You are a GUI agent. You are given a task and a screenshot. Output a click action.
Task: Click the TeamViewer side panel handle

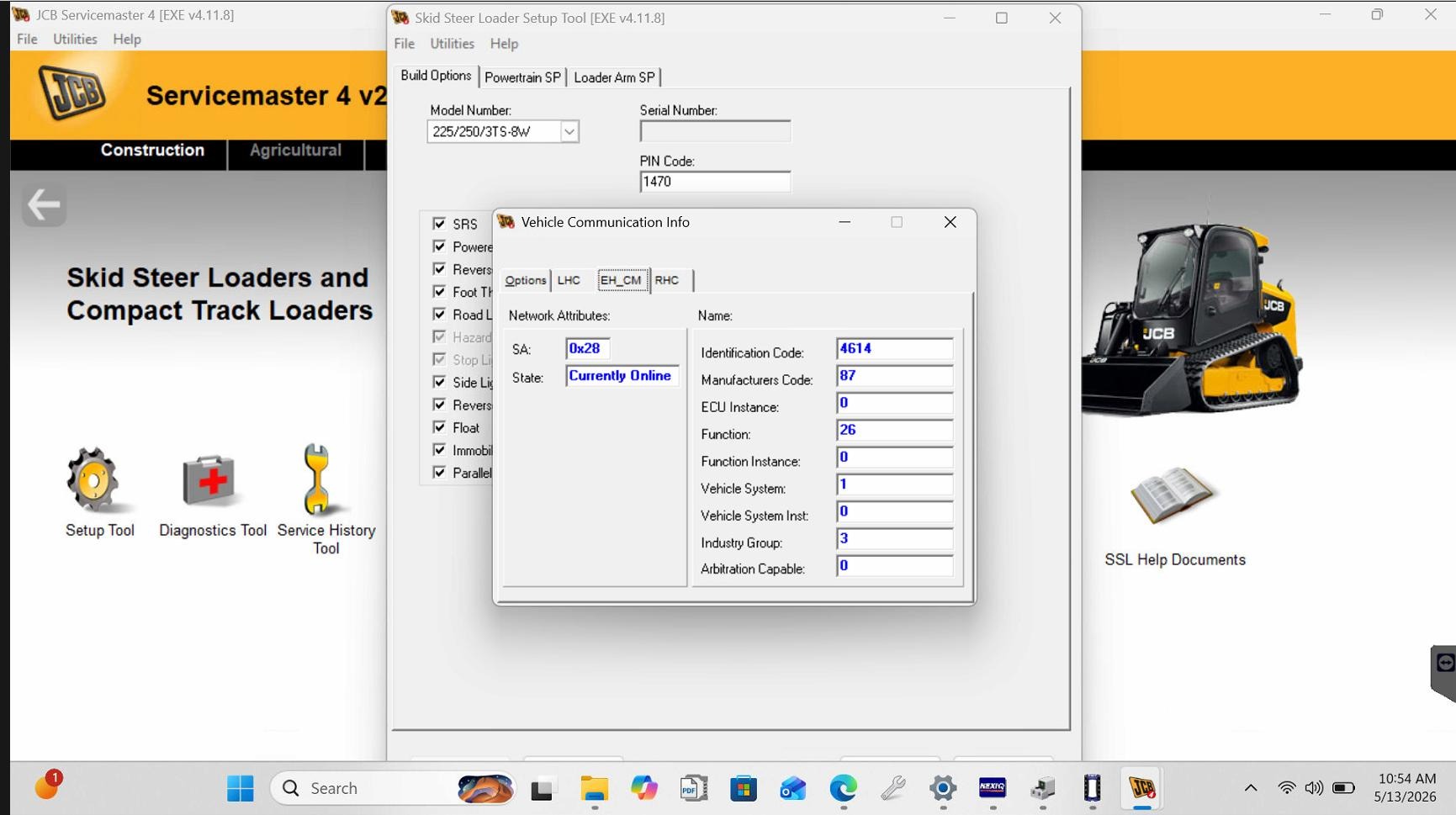coord(1443,673)
